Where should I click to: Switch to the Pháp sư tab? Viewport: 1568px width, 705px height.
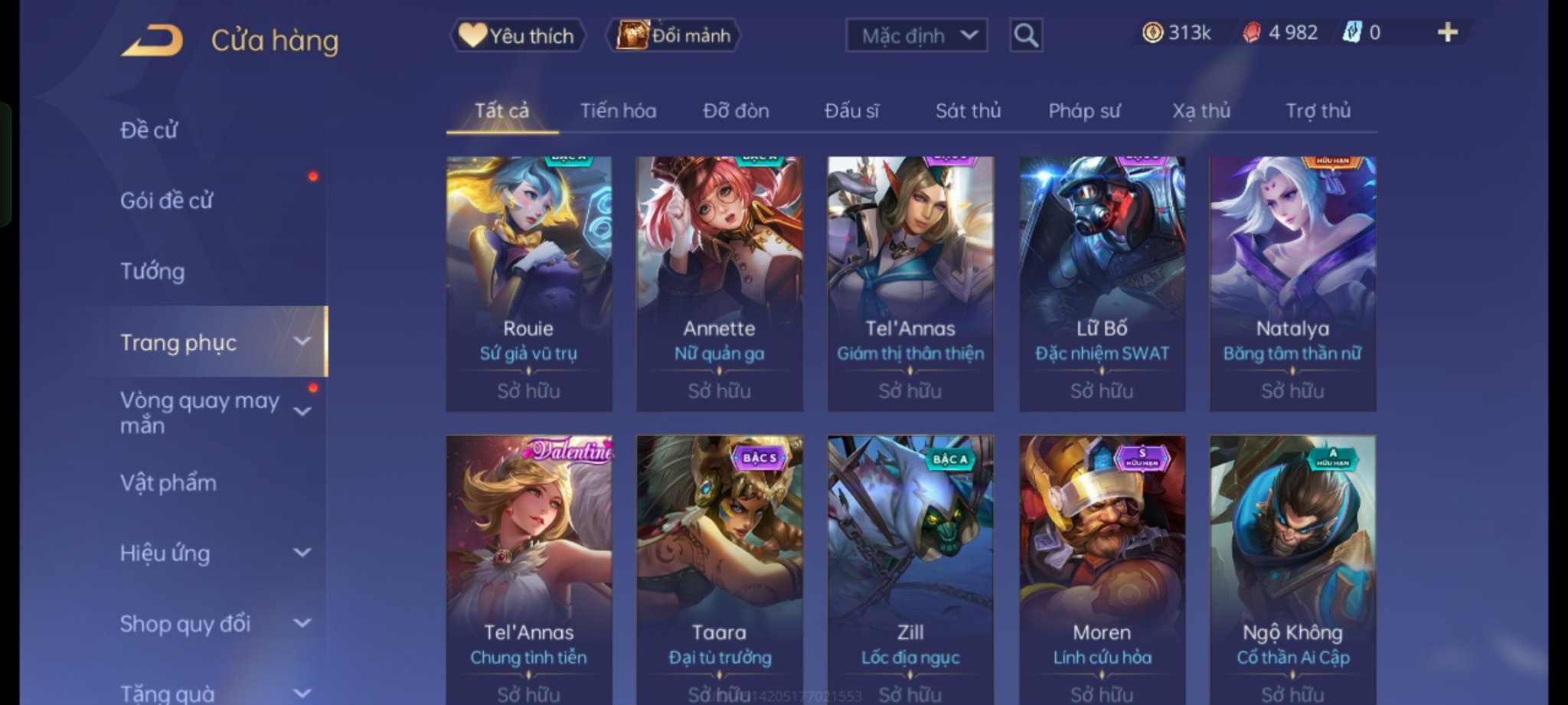(x=1083, y=111)
